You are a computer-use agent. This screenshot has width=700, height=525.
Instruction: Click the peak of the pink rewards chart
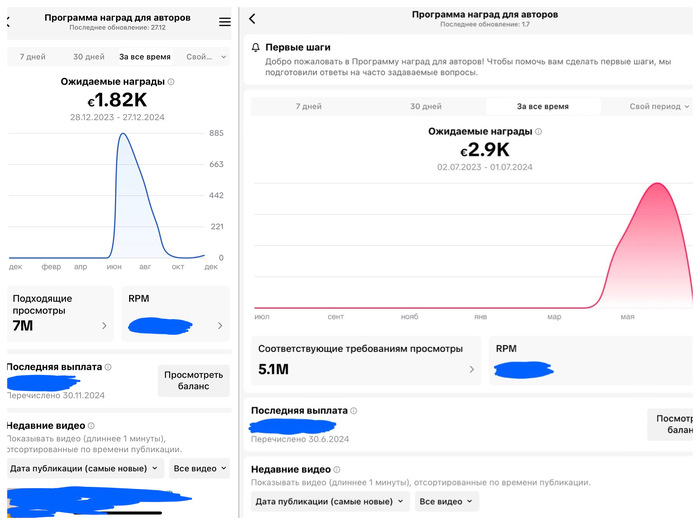click(657, 184)
